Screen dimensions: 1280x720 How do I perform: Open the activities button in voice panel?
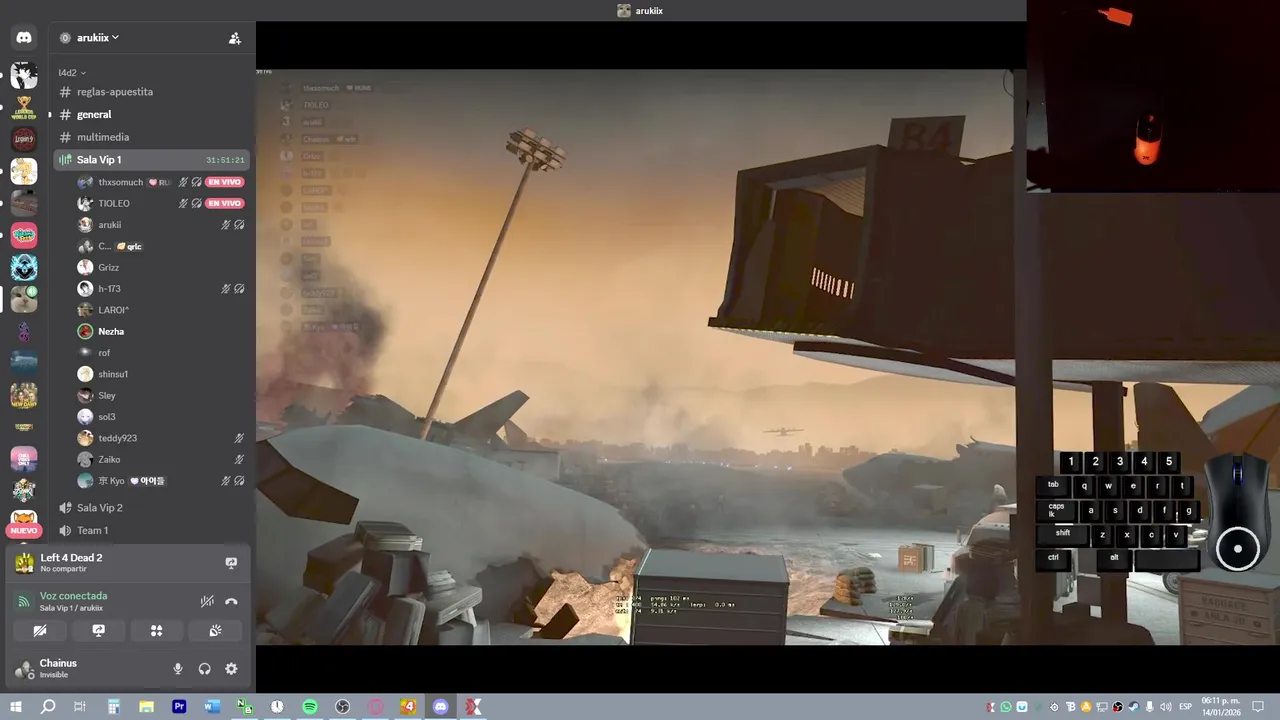coord(156,631)
